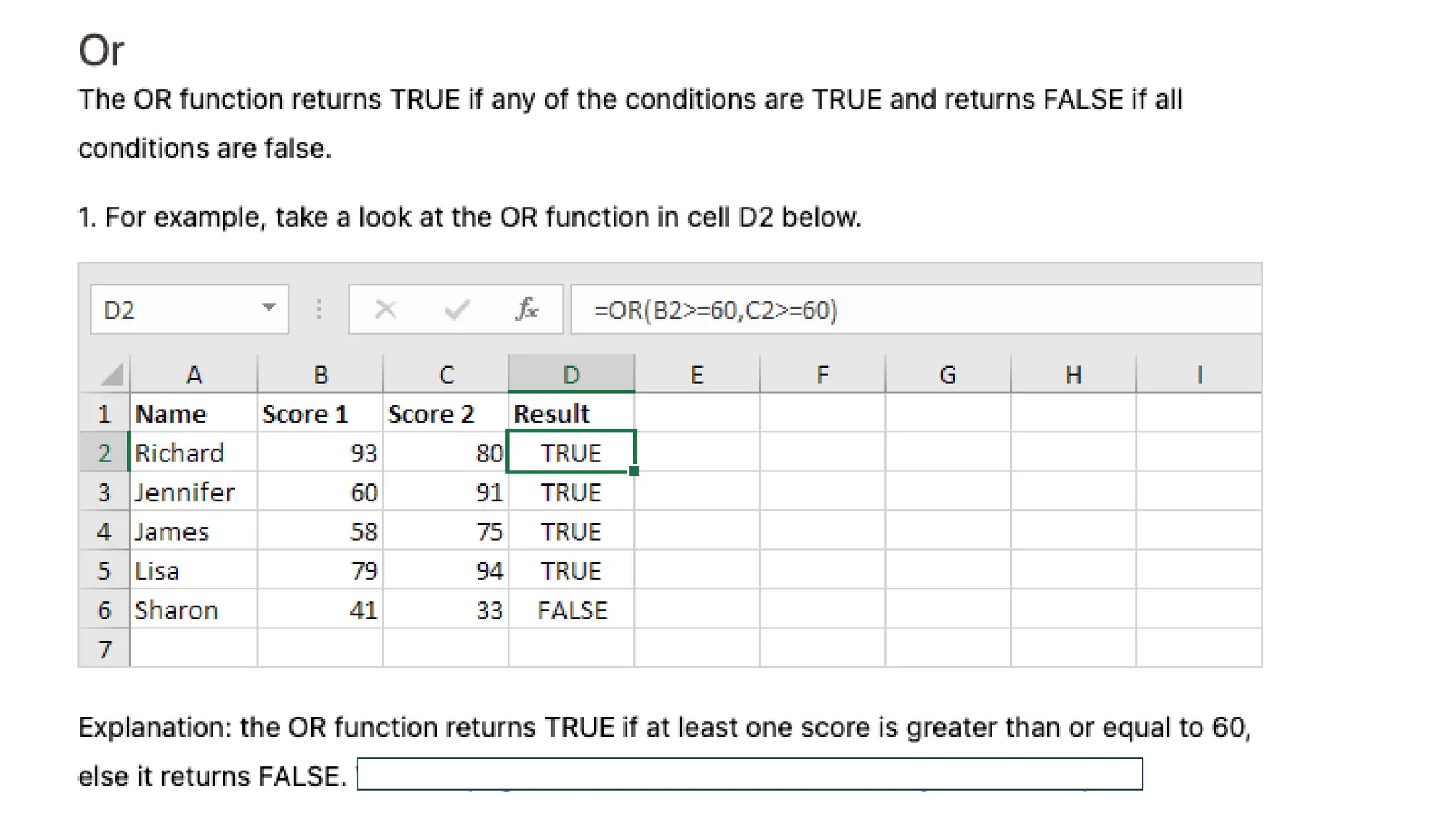
Task: Click Lisa's Score 2 value 94
Action: (446, 570)
